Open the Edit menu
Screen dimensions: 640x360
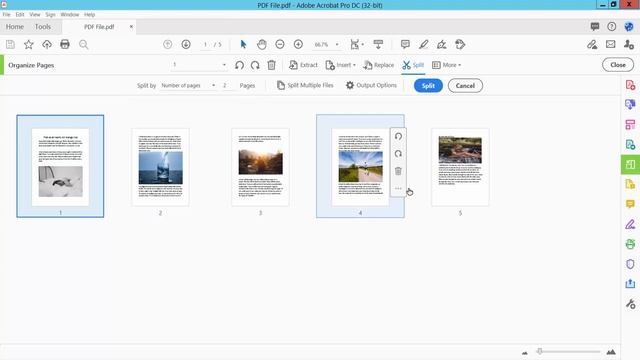click(x=20, y=14)
